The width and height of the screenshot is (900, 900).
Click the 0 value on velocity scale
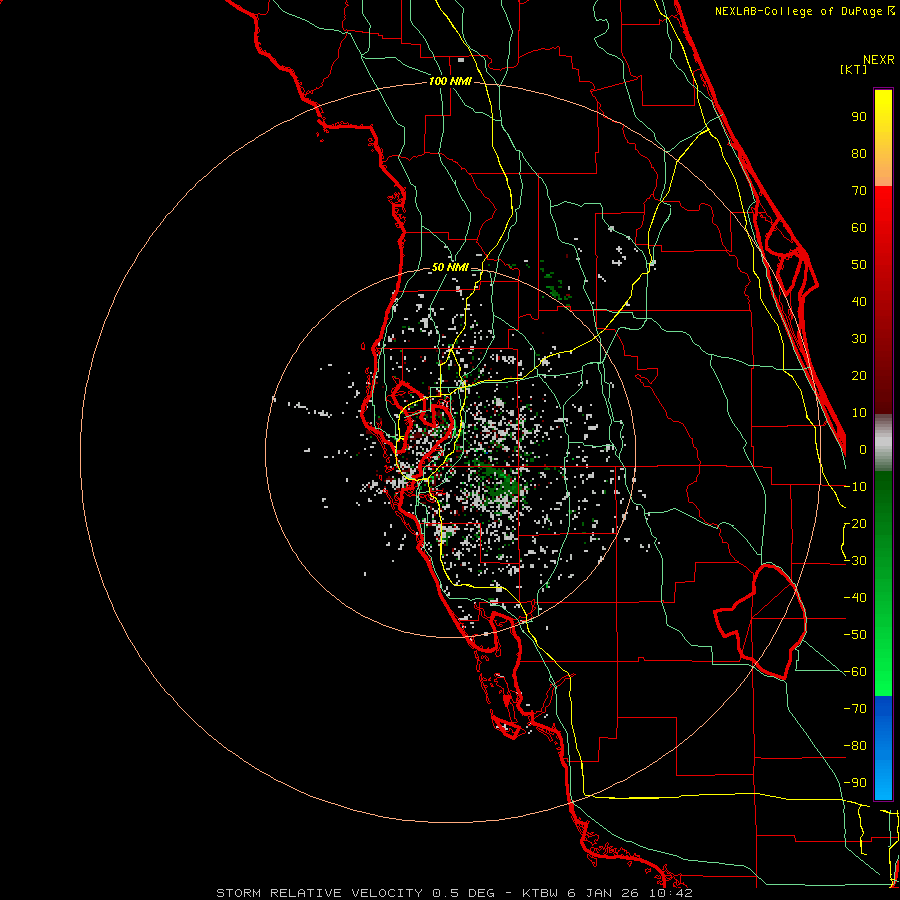tap(863, 450)
